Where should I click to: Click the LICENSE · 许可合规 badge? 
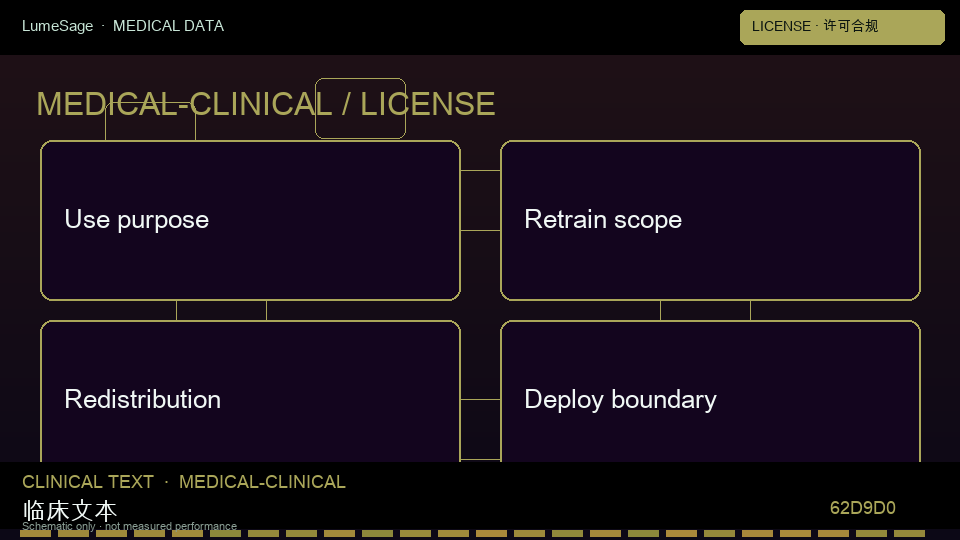(x=842, y=27)
